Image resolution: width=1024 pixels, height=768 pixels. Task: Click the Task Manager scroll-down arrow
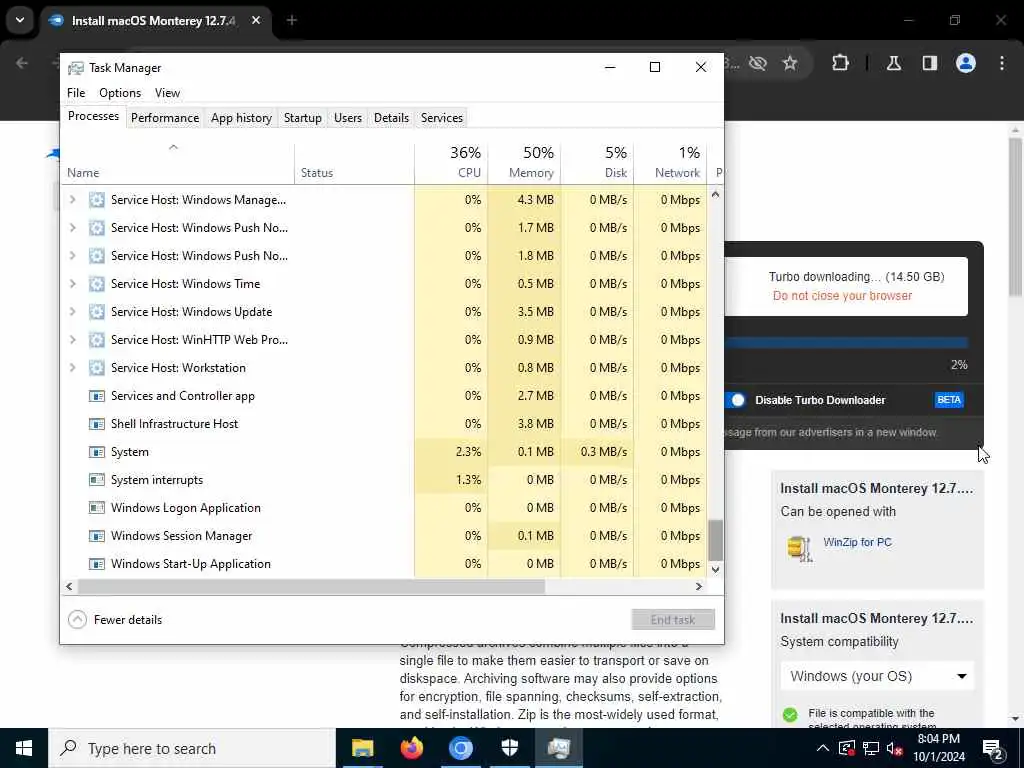[x=716, y=569]
